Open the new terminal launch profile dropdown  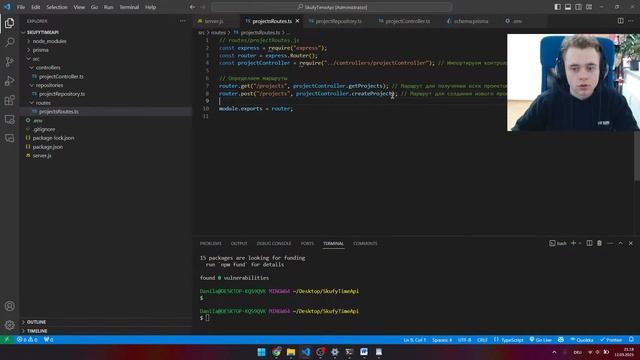[x=580, y=243]
